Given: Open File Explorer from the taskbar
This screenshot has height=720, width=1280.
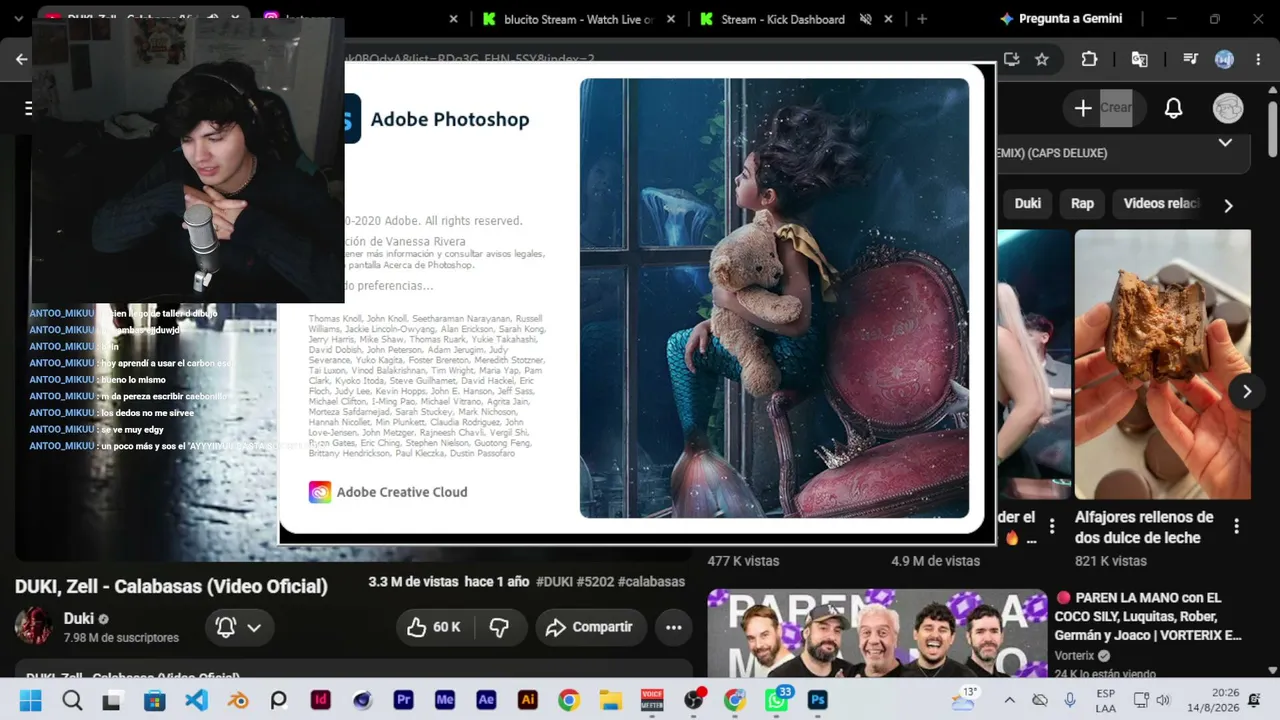Looking at the screenshot, I should 610,700.
